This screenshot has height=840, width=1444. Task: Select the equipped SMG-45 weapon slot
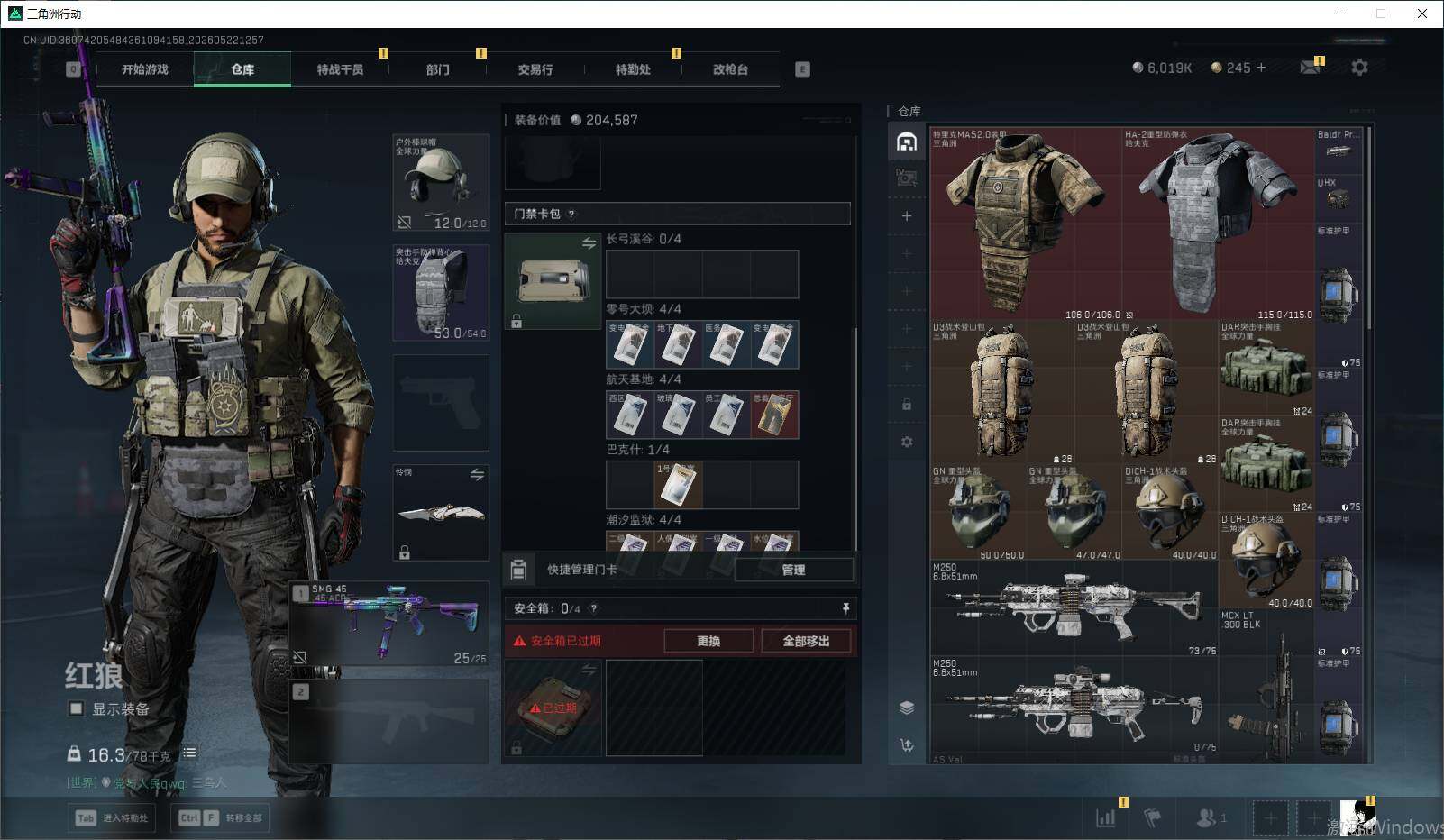[x=389, y=625]
